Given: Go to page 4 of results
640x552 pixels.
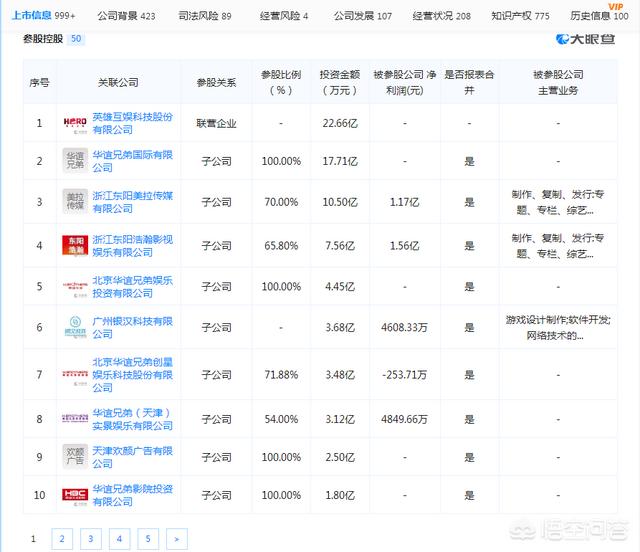Looking at the screenshot, I should coord(119,539).
